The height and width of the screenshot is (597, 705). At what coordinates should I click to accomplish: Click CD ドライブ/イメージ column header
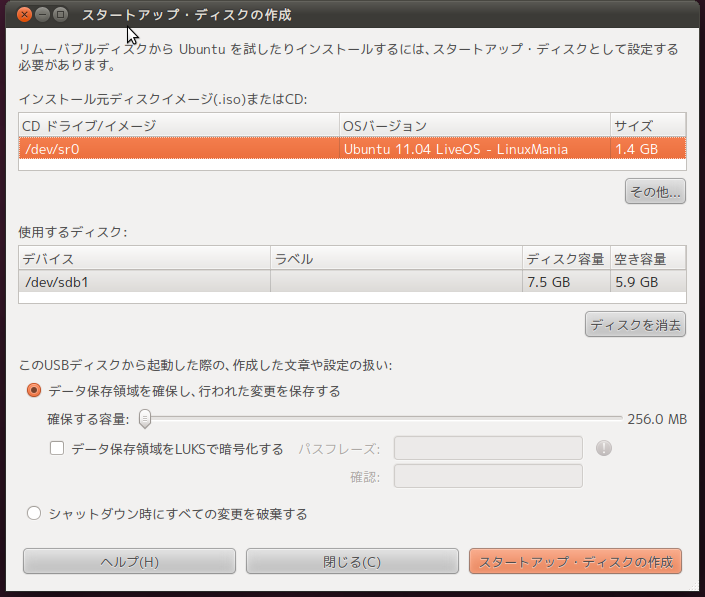pyautogui.click(x=179, y=125)
